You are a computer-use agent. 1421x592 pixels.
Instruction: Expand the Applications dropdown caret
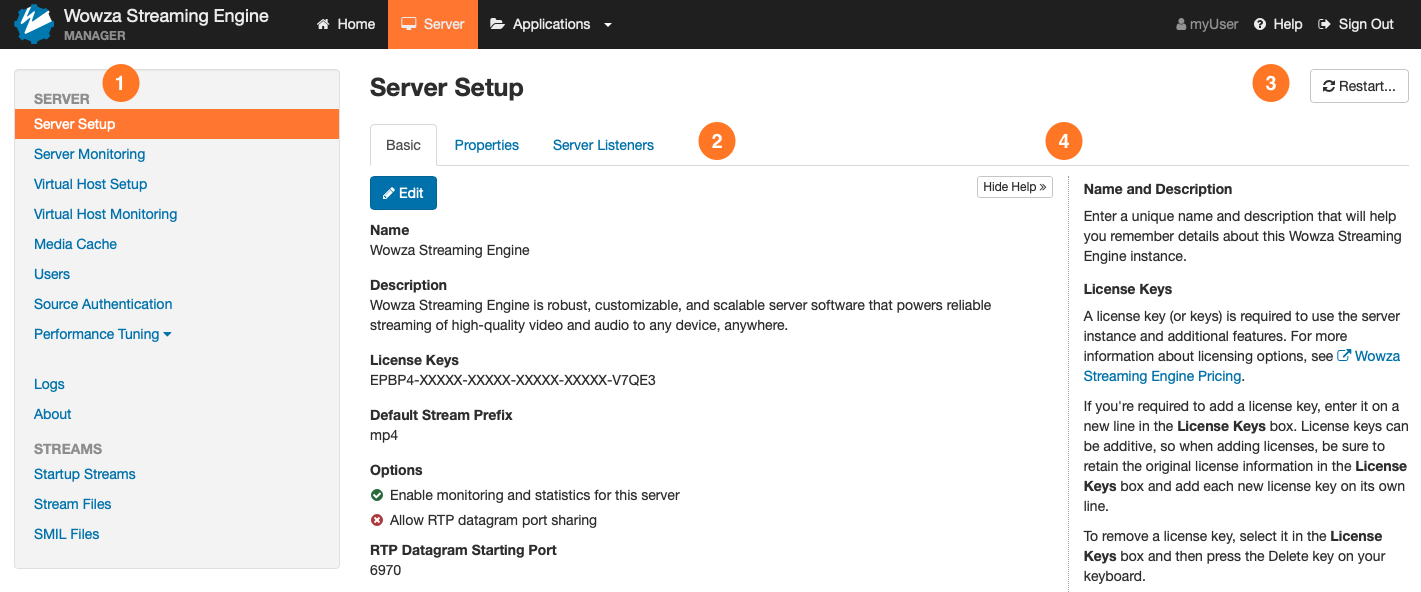click(608, 25)
